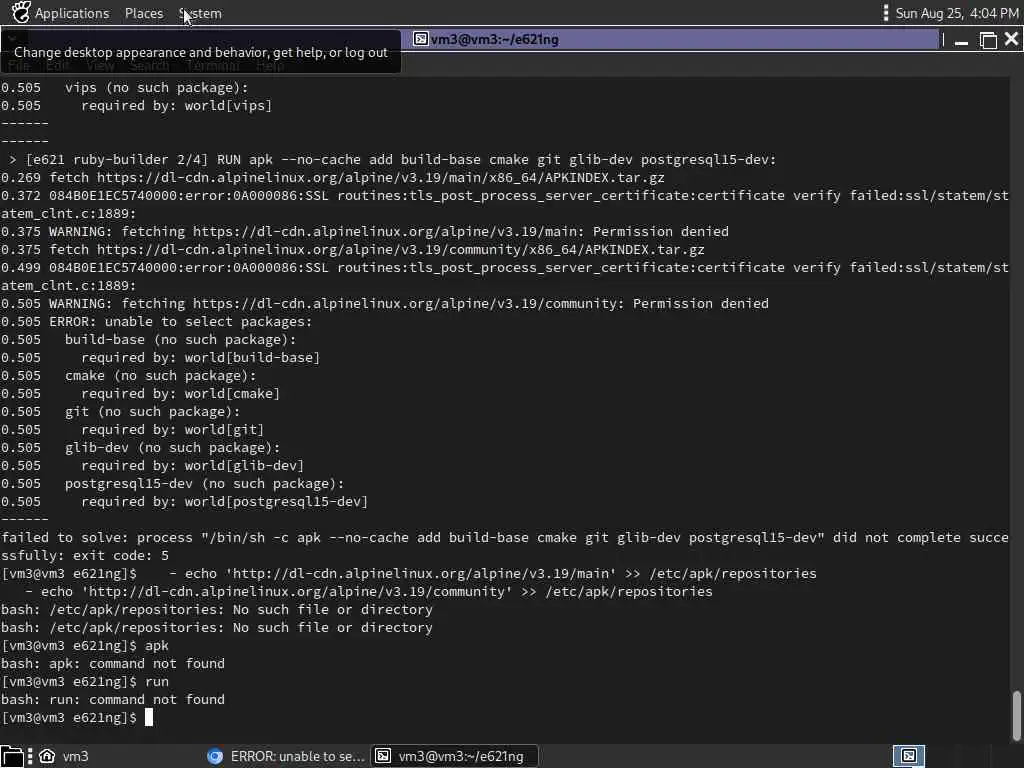Viewport: 1024px width, 768px height.
Task: Click the workspace switcher terminal thumbnail
Action: coord(909,756)
